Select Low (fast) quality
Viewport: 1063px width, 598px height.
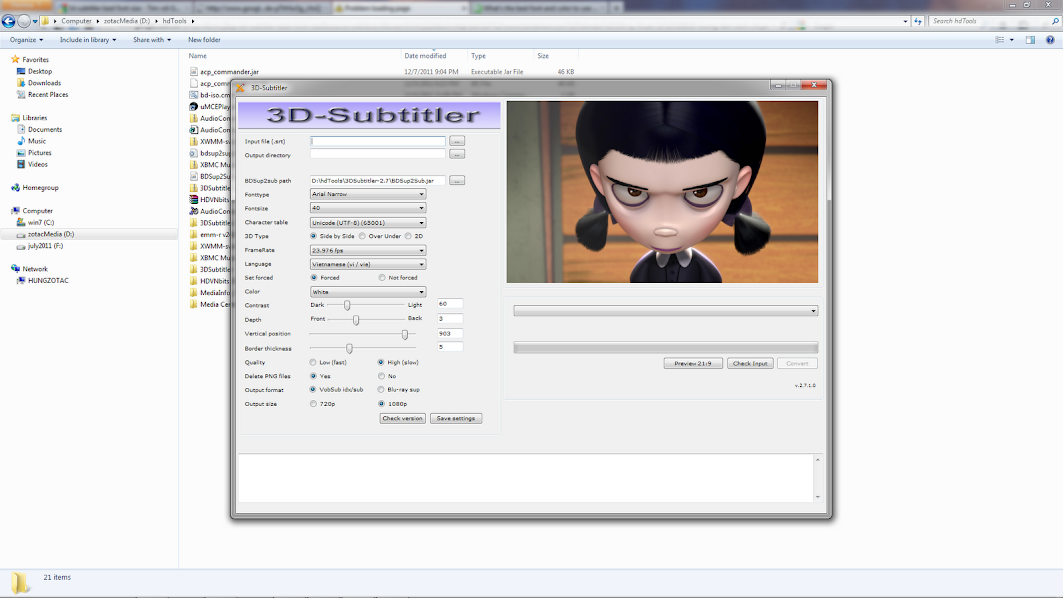[x=313, y=362]
